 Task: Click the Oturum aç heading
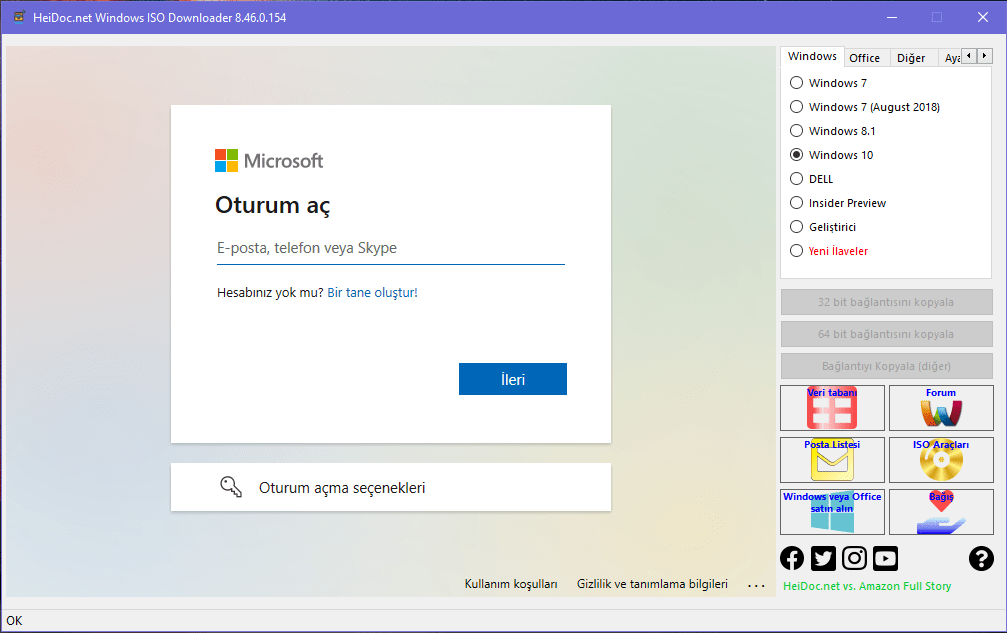(272, 205)
